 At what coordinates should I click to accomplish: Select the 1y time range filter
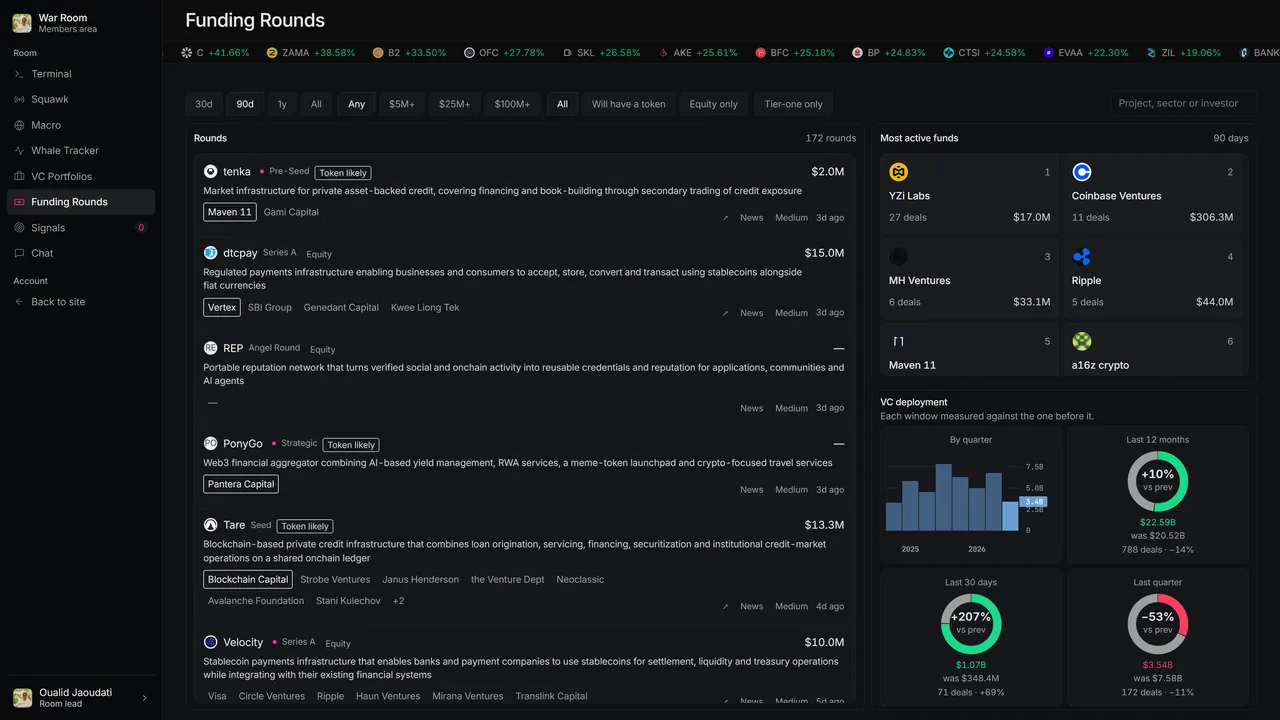pos(282,104)
